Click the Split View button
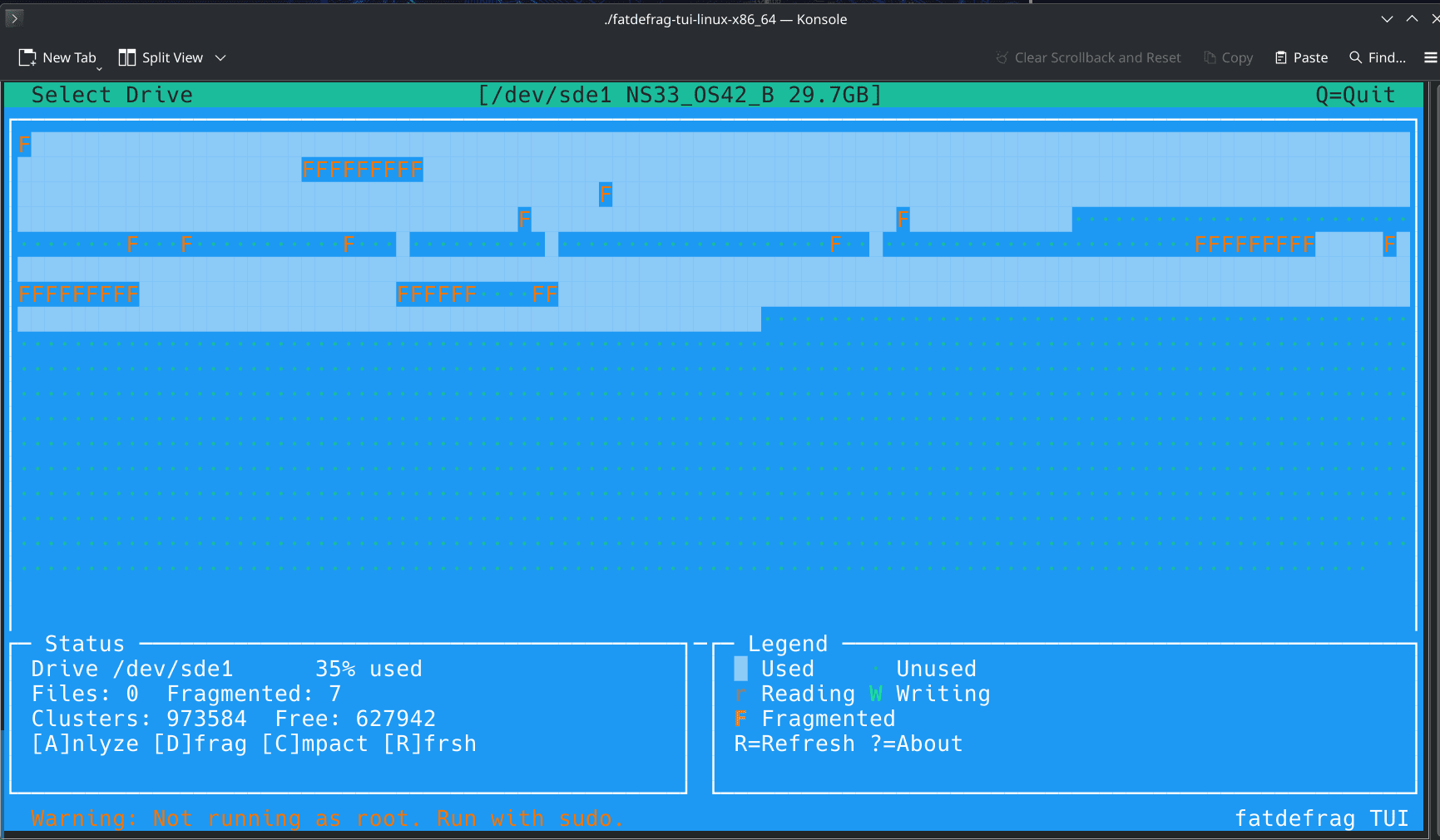 coord(161,57)
